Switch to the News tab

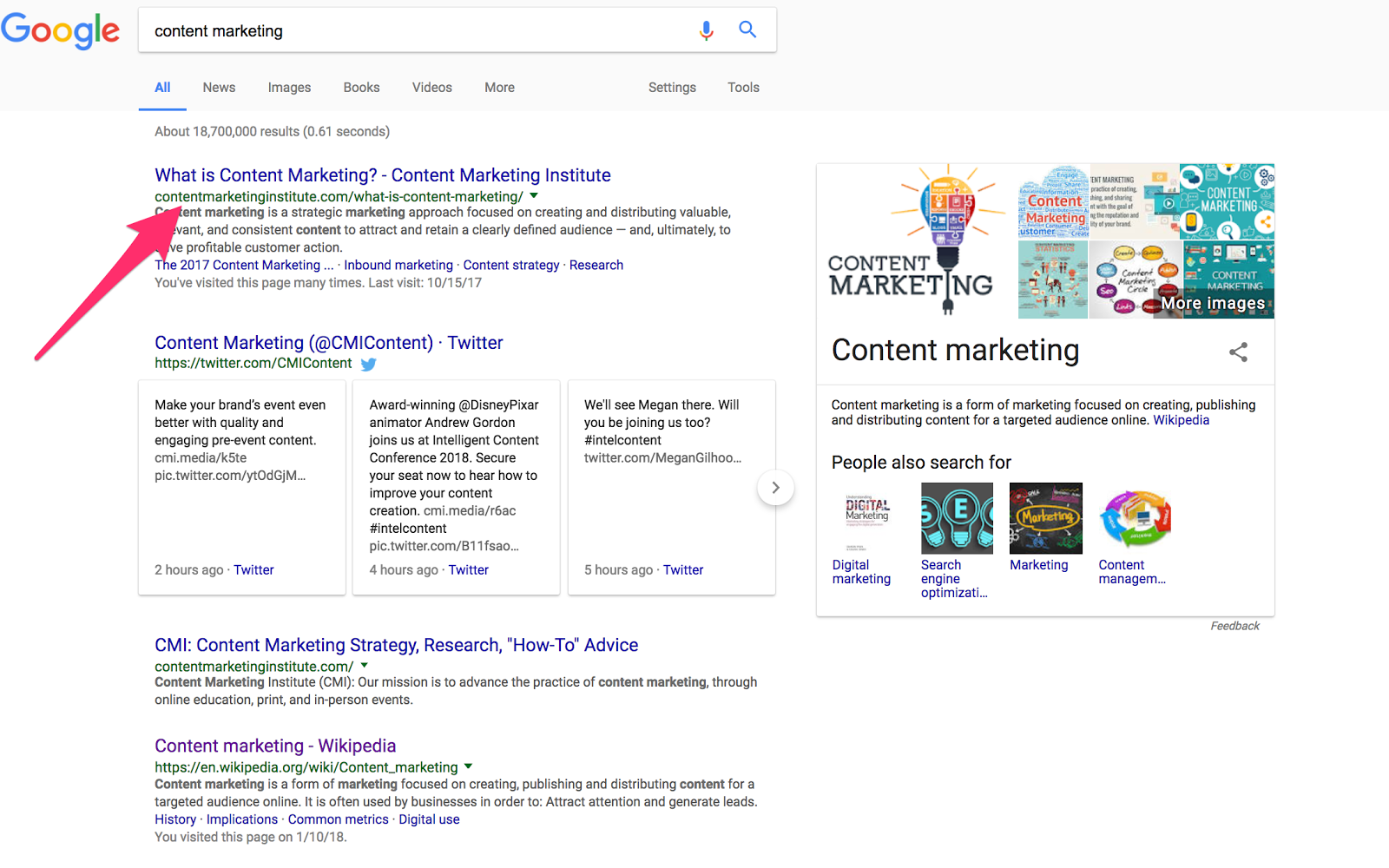tap(219, 88)
